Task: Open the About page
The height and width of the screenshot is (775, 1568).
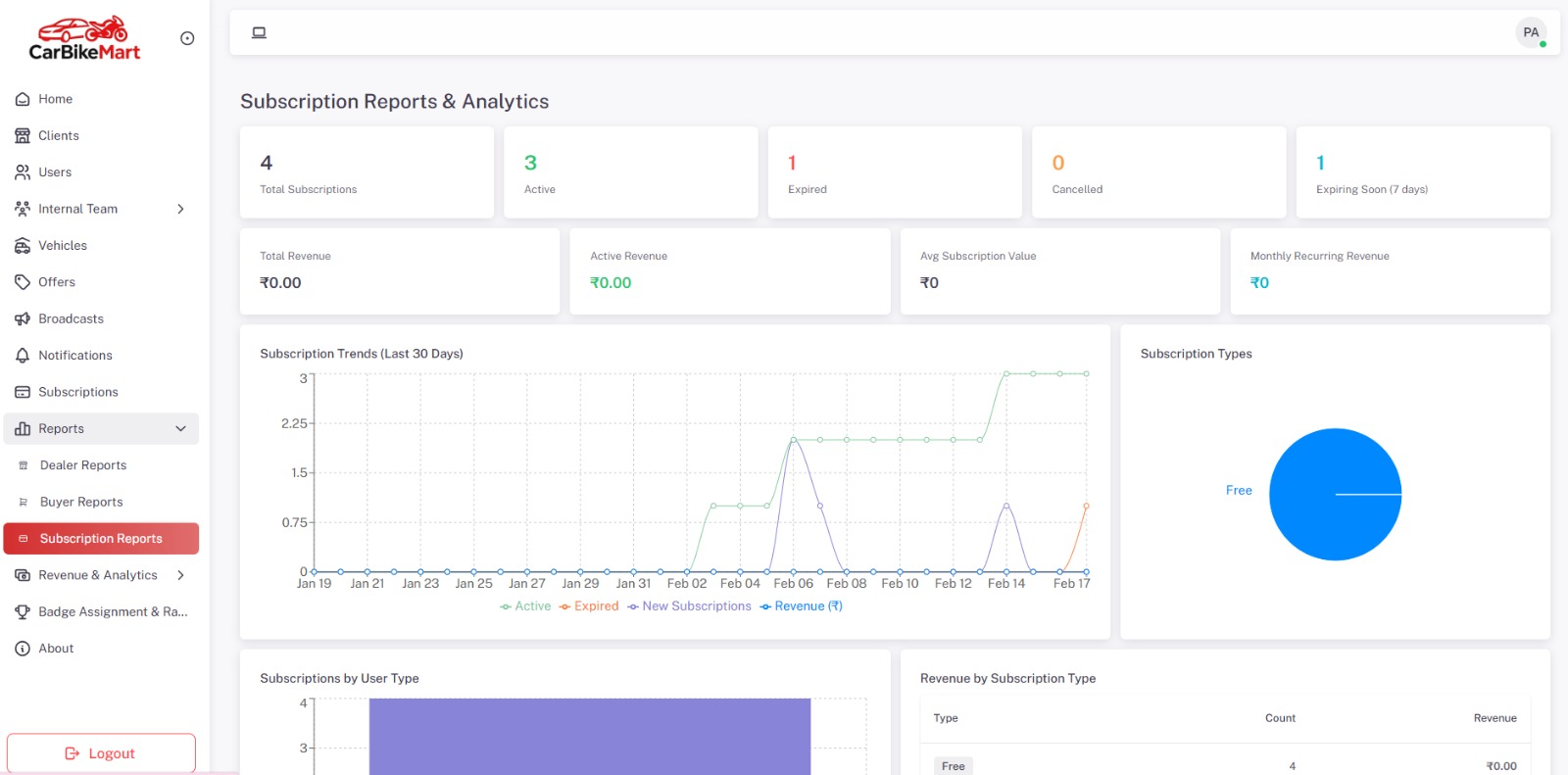Action: 101,649
